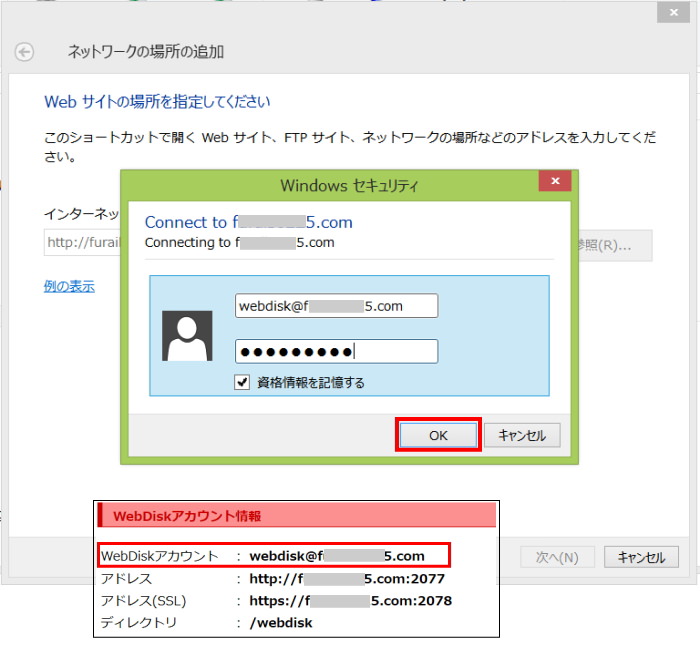Select the 'Connecting to' status text
The height and width of the screenshot is (650, 700).
(x=239, y=242)
